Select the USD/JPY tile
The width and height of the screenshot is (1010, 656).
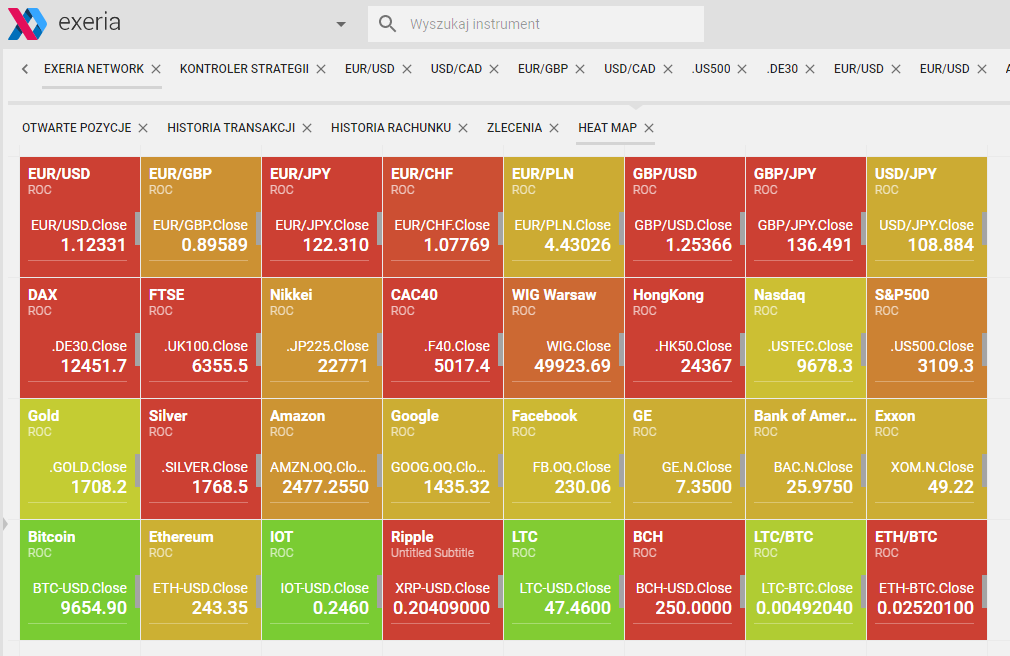927,217
